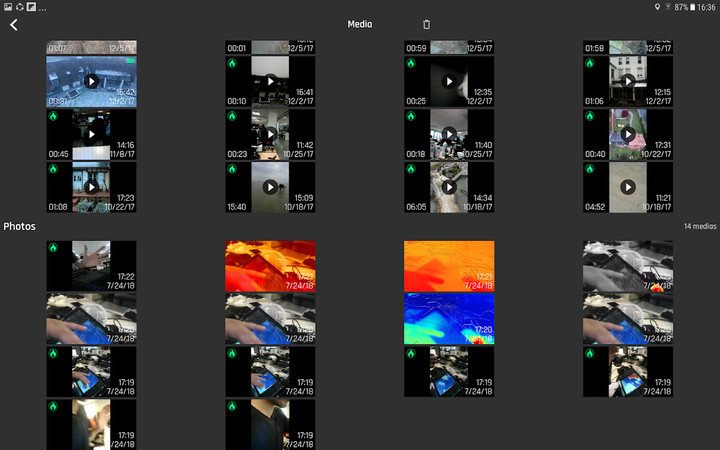The height and width of the screenshot is (450, 720).
Task: Tap the 16:36 clock in status bar
Action: coord(706,7)
